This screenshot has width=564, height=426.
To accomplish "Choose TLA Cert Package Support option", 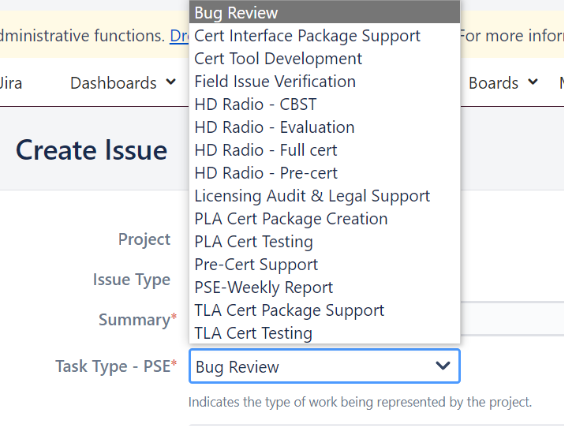I will coord(324,310).
